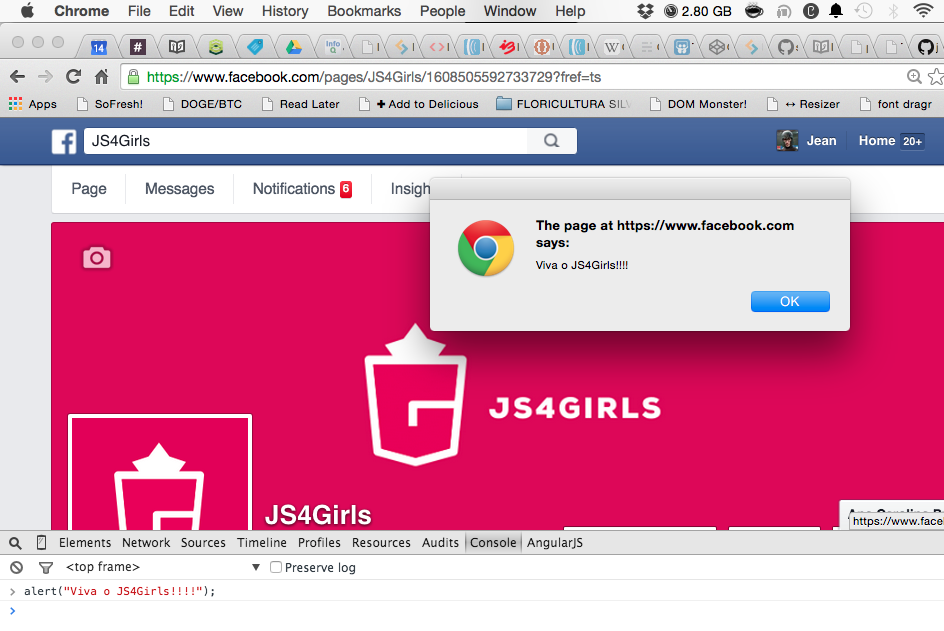Switch to the Network DevTools tab

click(146, 542)
